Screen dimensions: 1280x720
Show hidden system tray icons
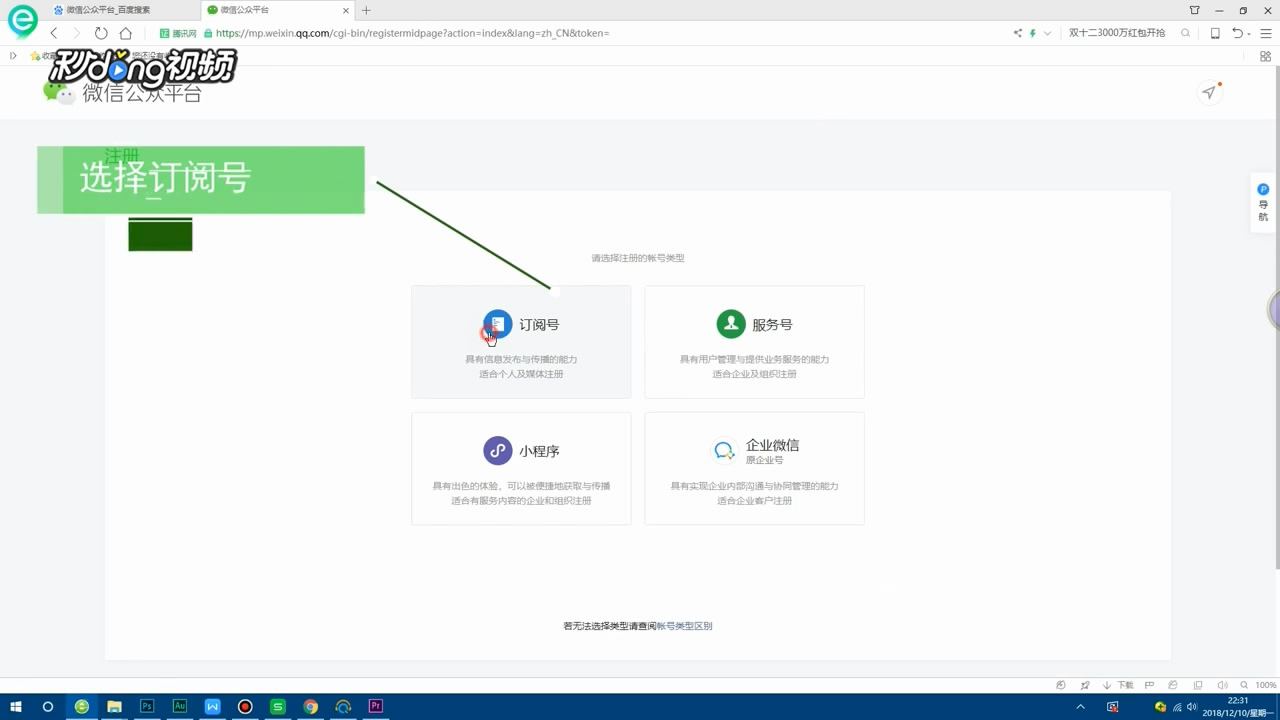point(1080,707)
